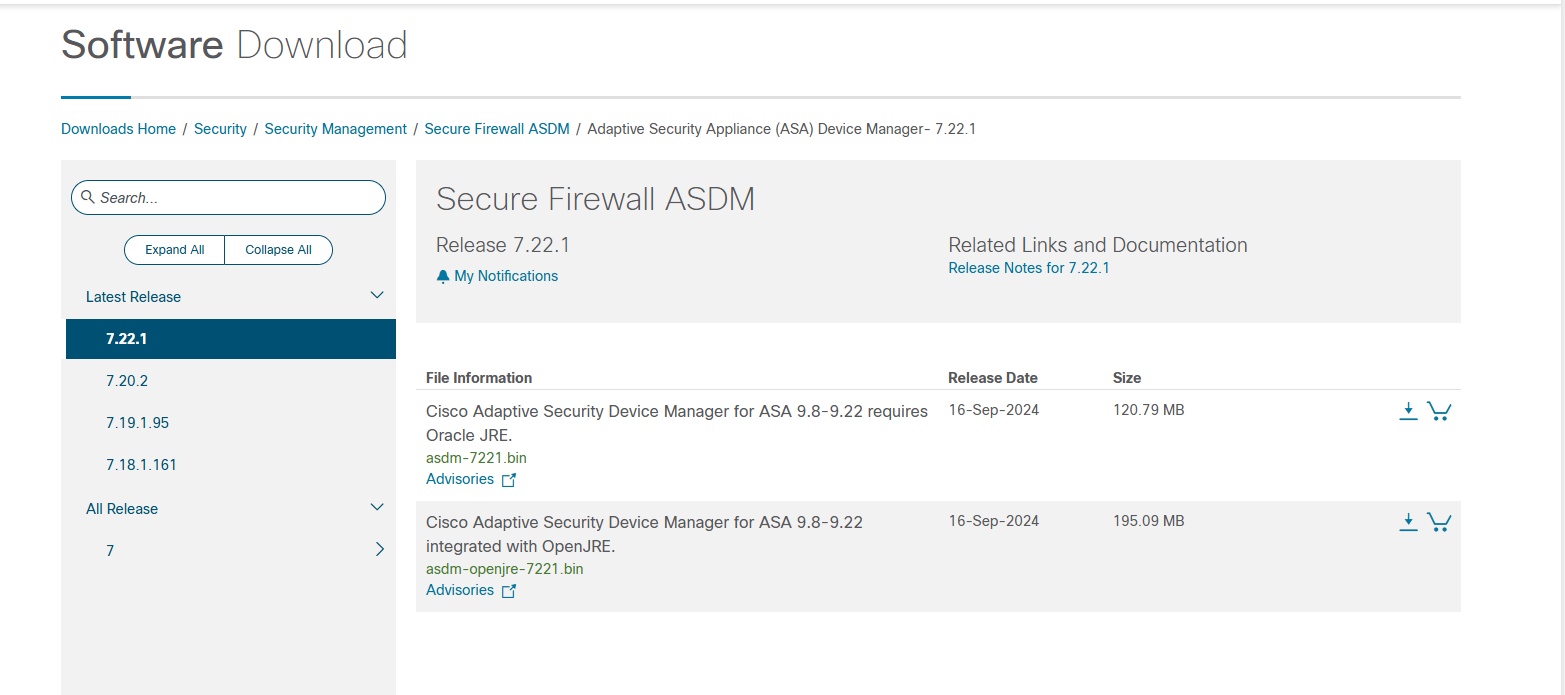The width and height of the screenshot is (1565, 695).
Task: Click the 16-Sep-2024 date for asdm-openjre-7221.bin
Action: (994, 521)
